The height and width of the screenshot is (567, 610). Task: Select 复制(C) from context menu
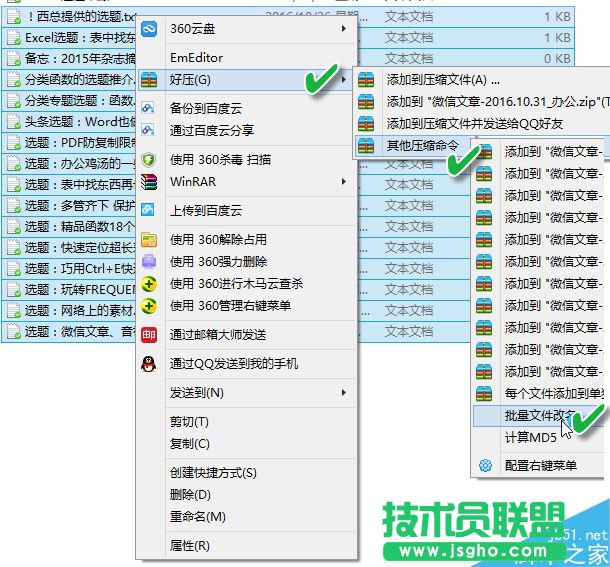pyautogui.click(x=189, y=444)
